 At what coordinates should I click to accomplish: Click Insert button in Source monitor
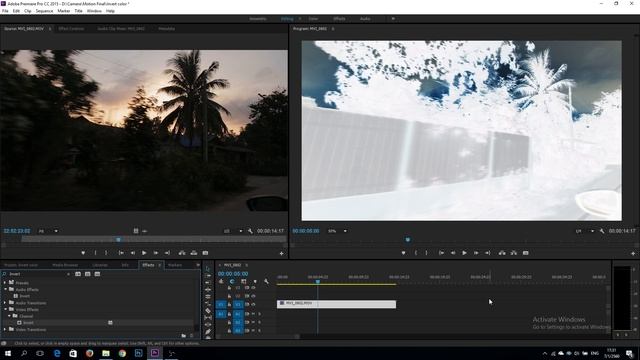182,253
